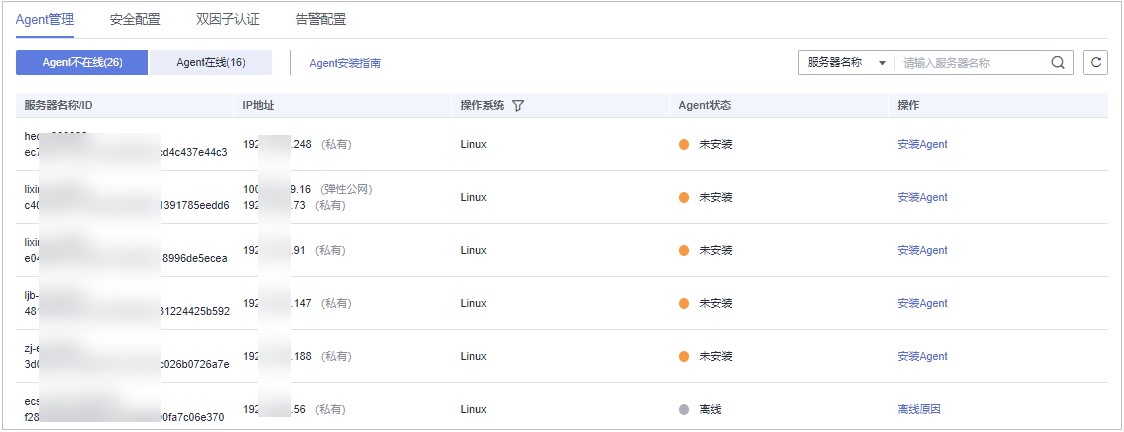Click the orange 未安装 status dot in first row

pos(684,144)
